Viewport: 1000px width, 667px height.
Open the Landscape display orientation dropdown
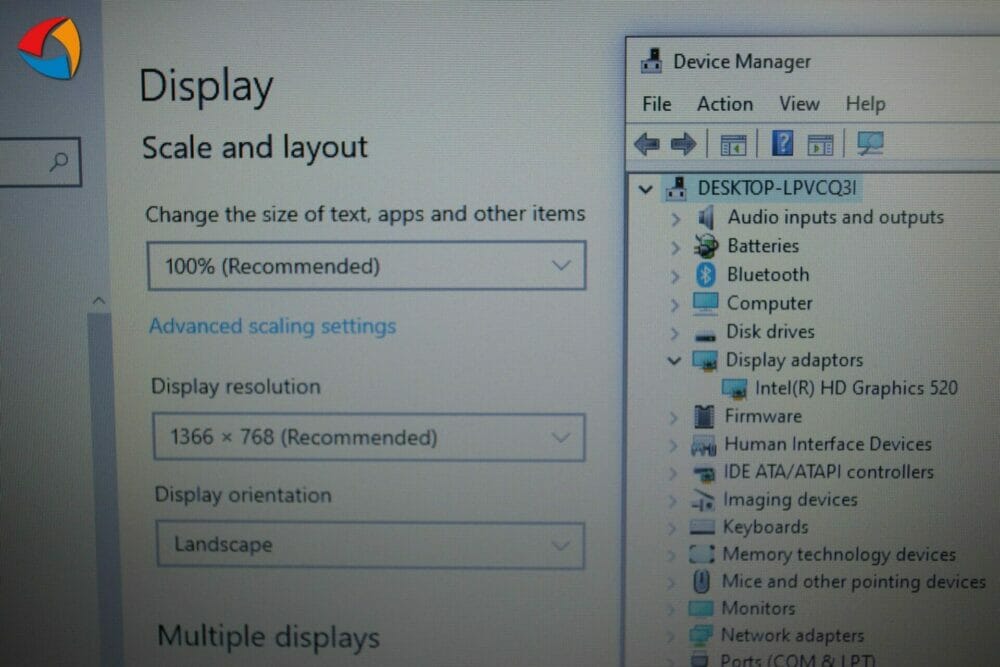[x=370, y=545]
